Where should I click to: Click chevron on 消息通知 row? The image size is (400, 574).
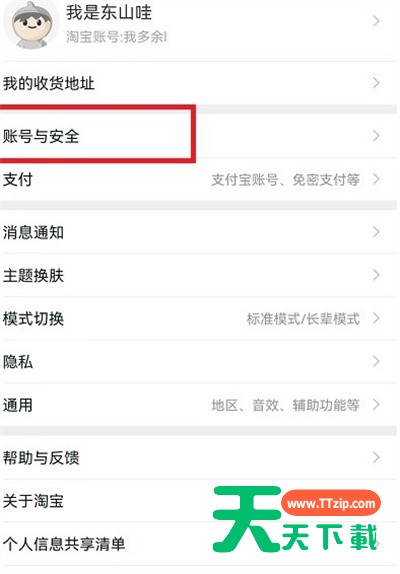click(x=376, y=232)
